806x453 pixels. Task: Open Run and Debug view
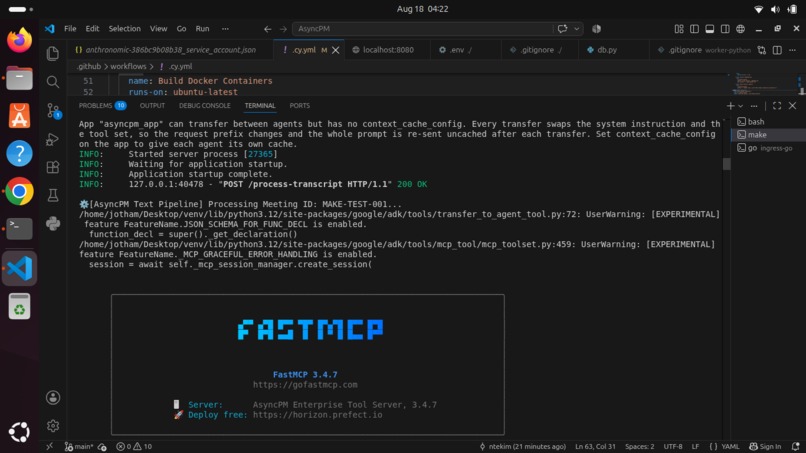pos(52,139)
